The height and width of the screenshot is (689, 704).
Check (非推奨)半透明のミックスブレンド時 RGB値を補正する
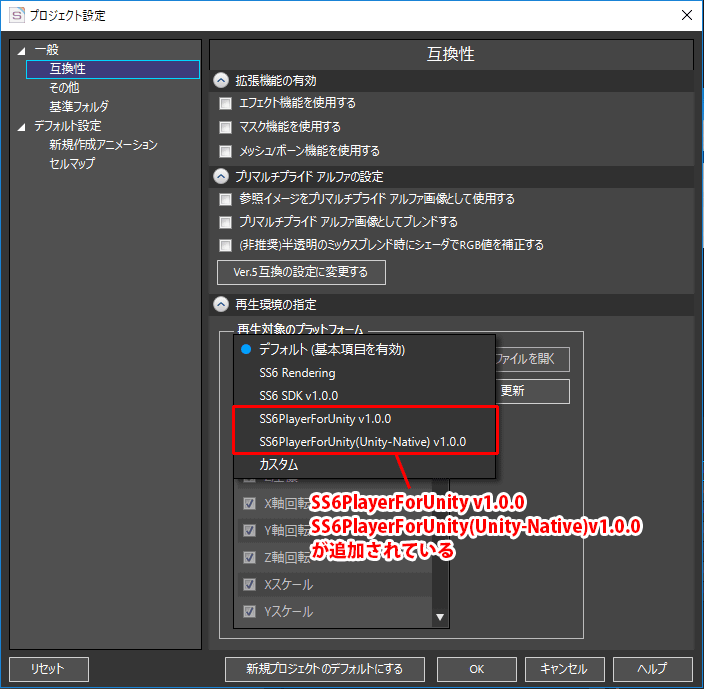(x=225, y=246)
